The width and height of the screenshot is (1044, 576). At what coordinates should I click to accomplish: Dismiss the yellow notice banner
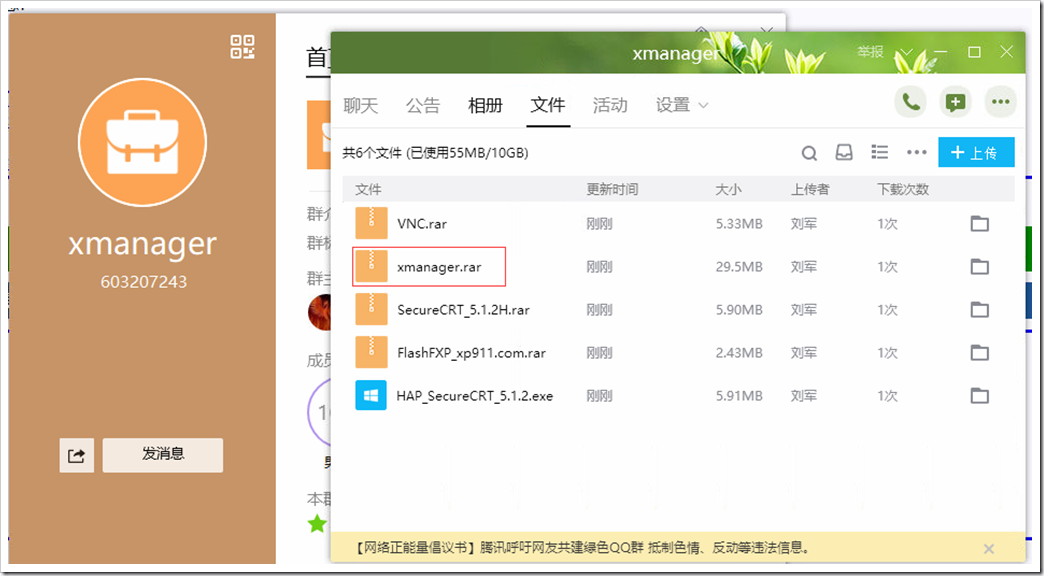(989, 549)
